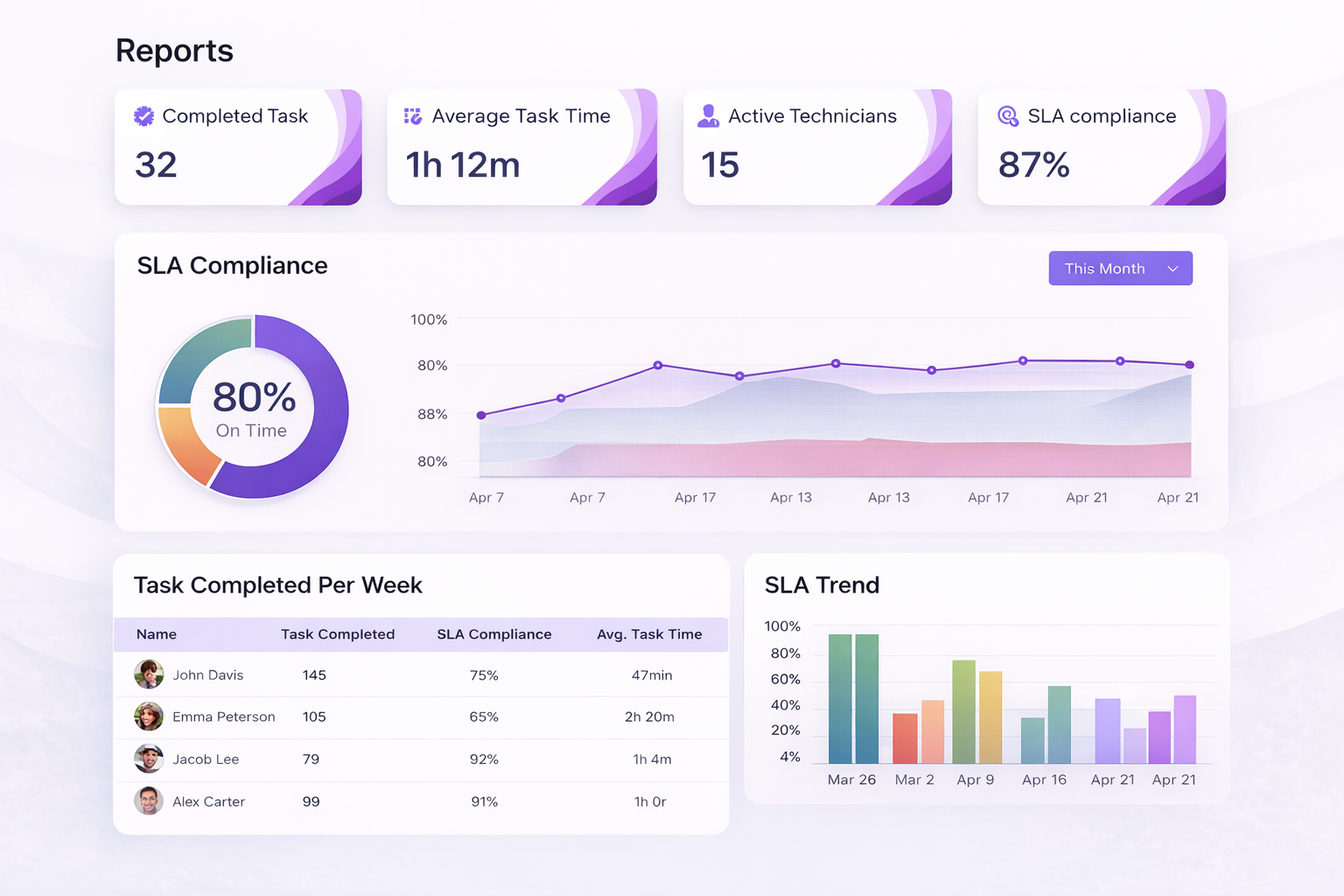Click the Average Task Time icon
This screenshot has width=1344, height=896.
tap(413, 116)
